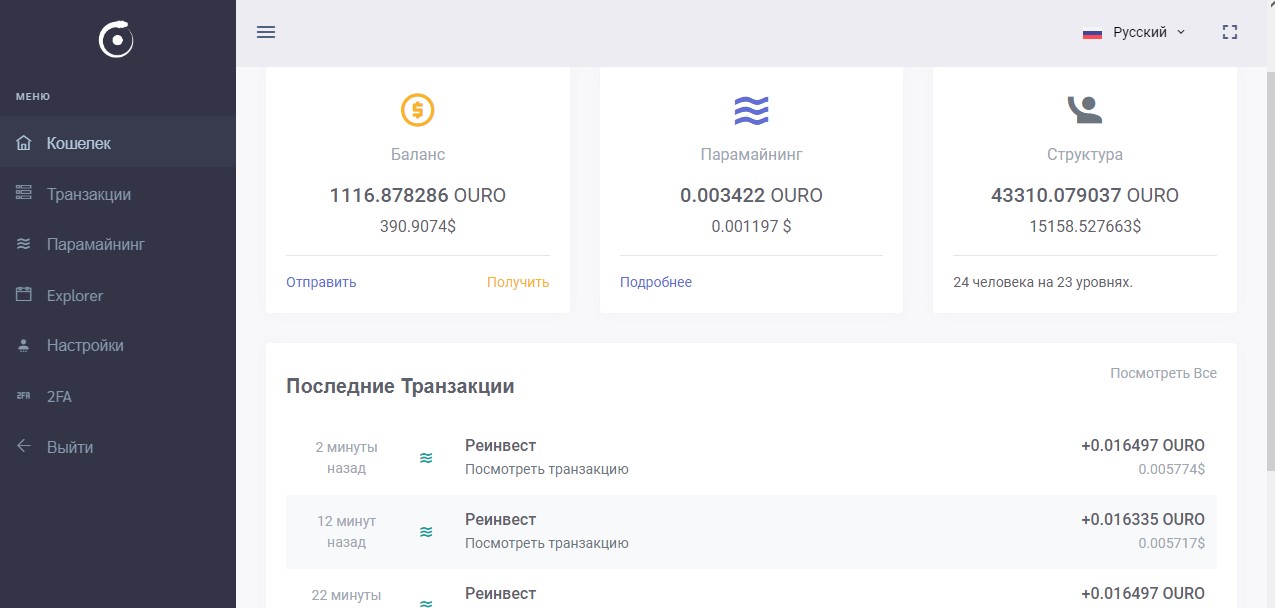Toggle the hamburger menu icon
The height and width of the screenshot is (608, 1275).
pos(266,32)
